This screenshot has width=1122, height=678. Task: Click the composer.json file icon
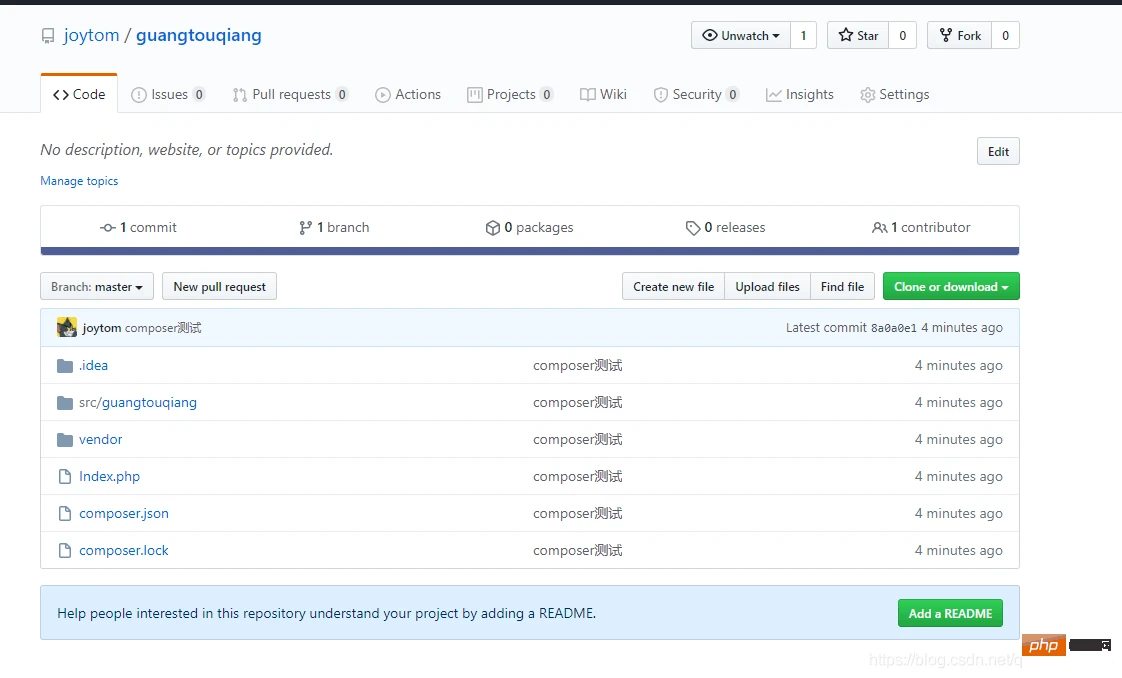tap(65, 514)
